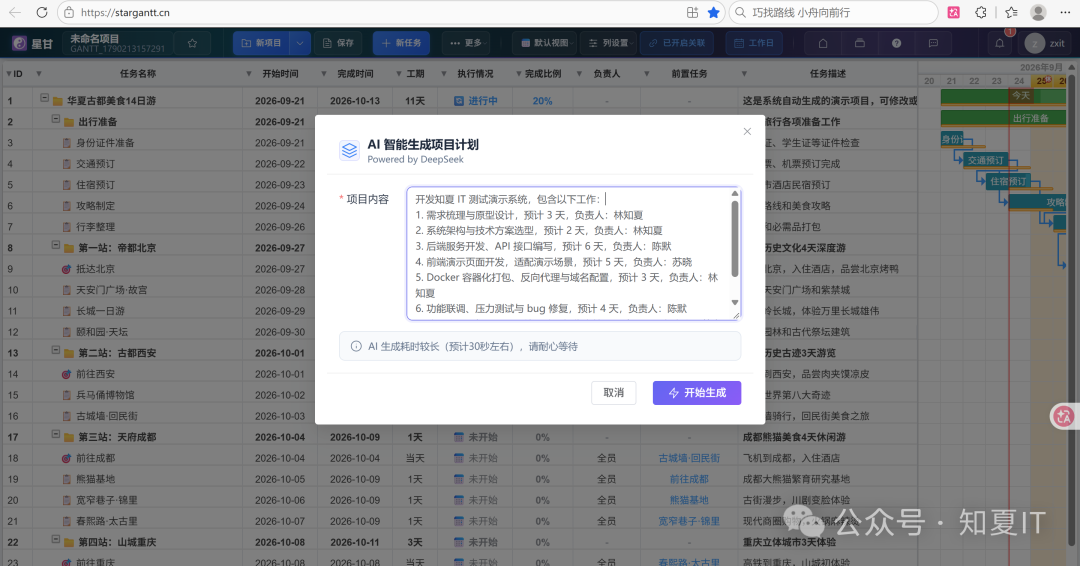Click the folder icon for 第二站: 古都西安
The height and width of the screenshot is (566, 1080).
69,353
